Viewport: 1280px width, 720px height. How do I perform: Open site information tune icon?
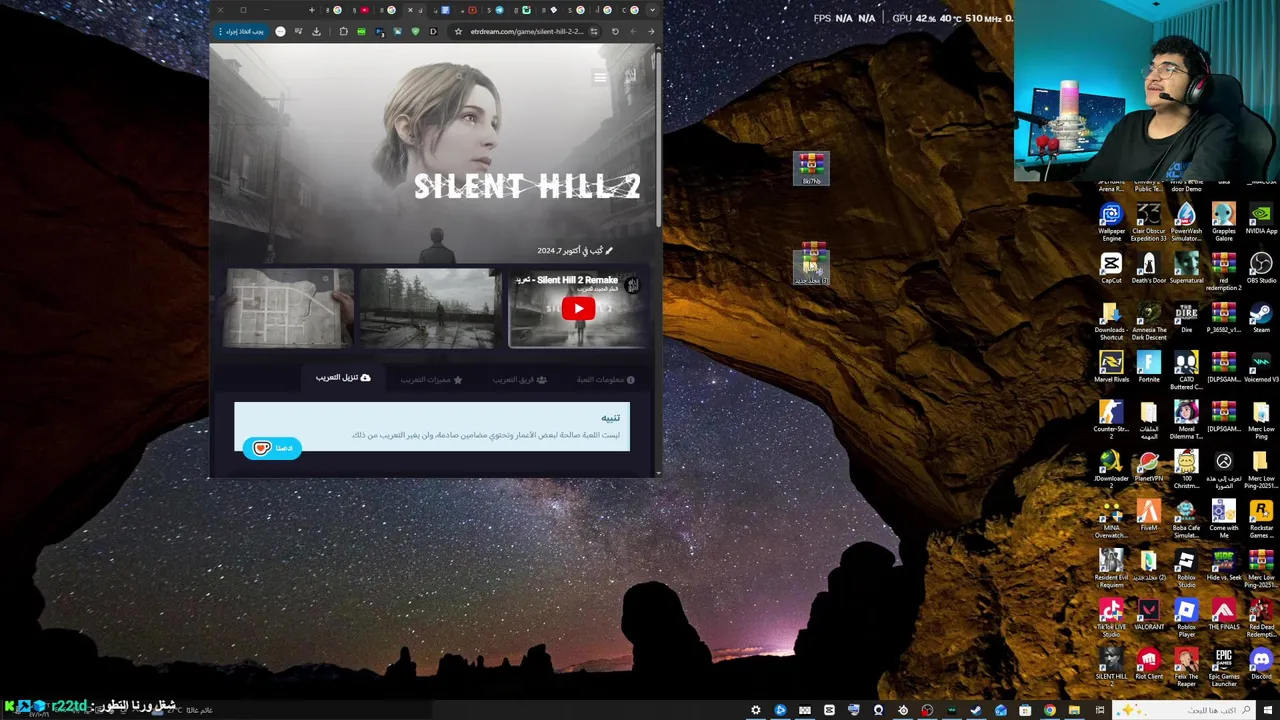click(x=593, y=31)
